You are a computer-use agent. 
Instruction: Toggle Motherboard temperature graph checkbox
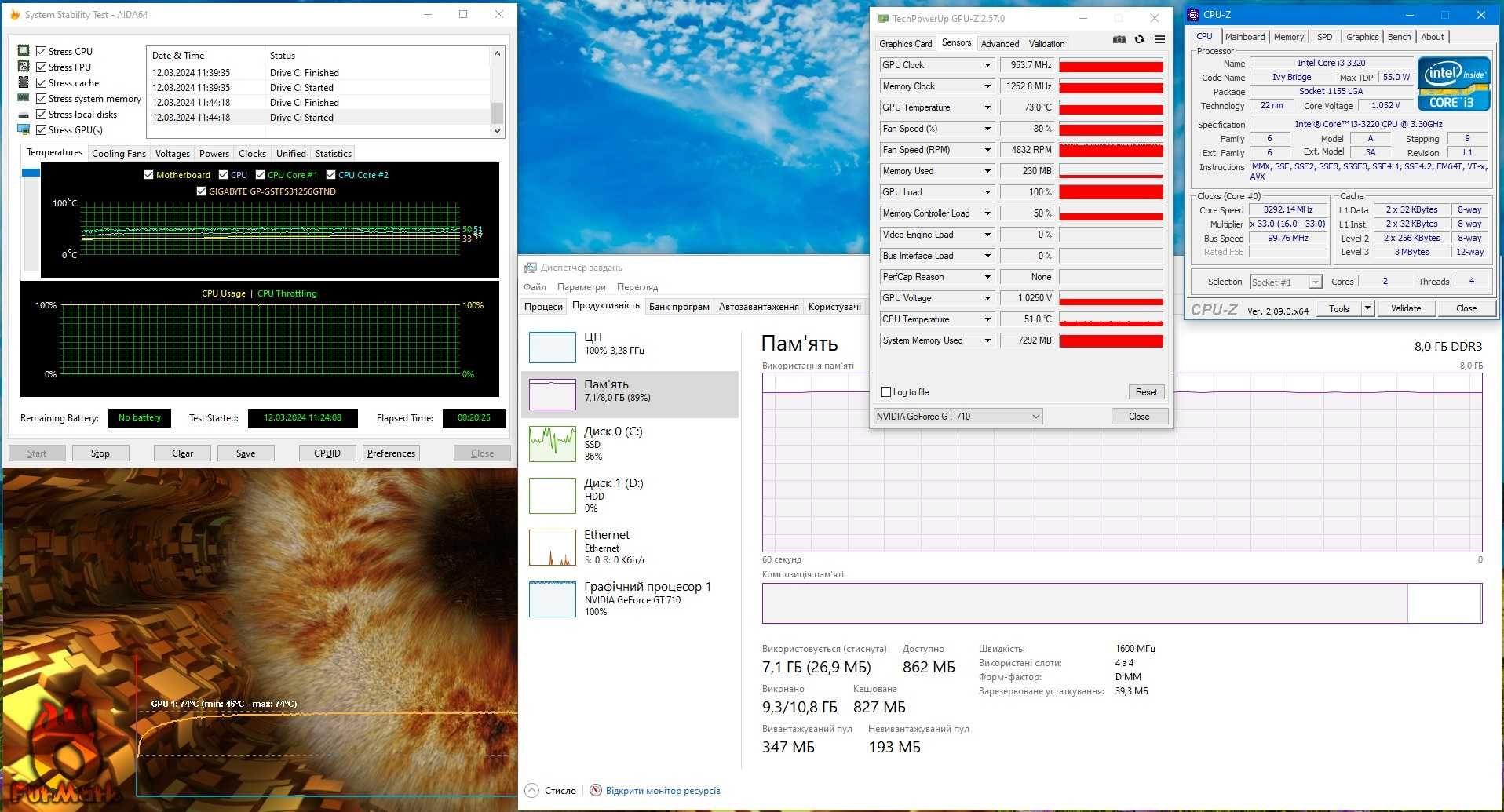[x=148, y=175]
